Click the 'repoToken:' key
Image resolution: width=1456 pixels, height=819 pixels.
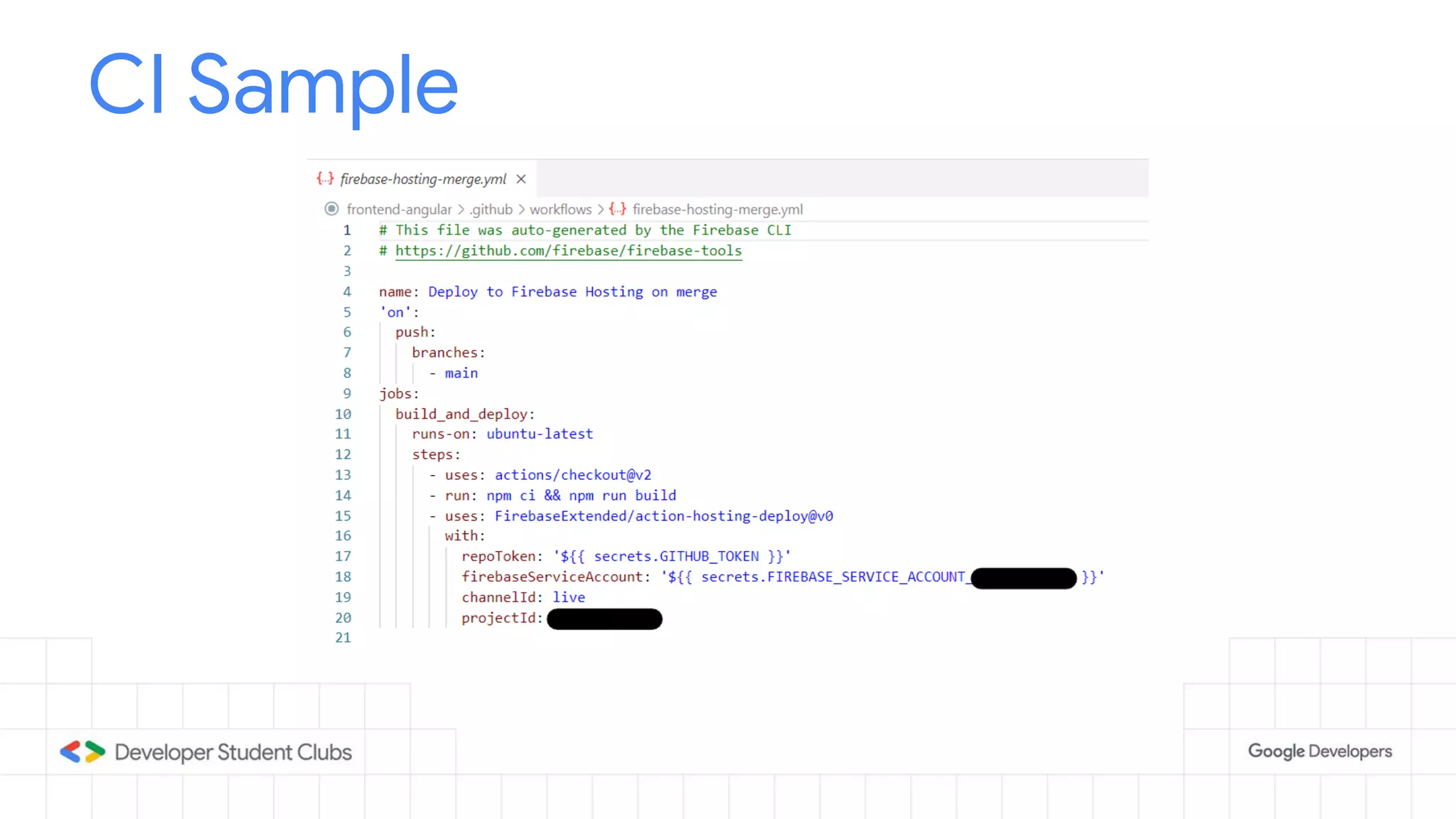(x=503, y=557)
